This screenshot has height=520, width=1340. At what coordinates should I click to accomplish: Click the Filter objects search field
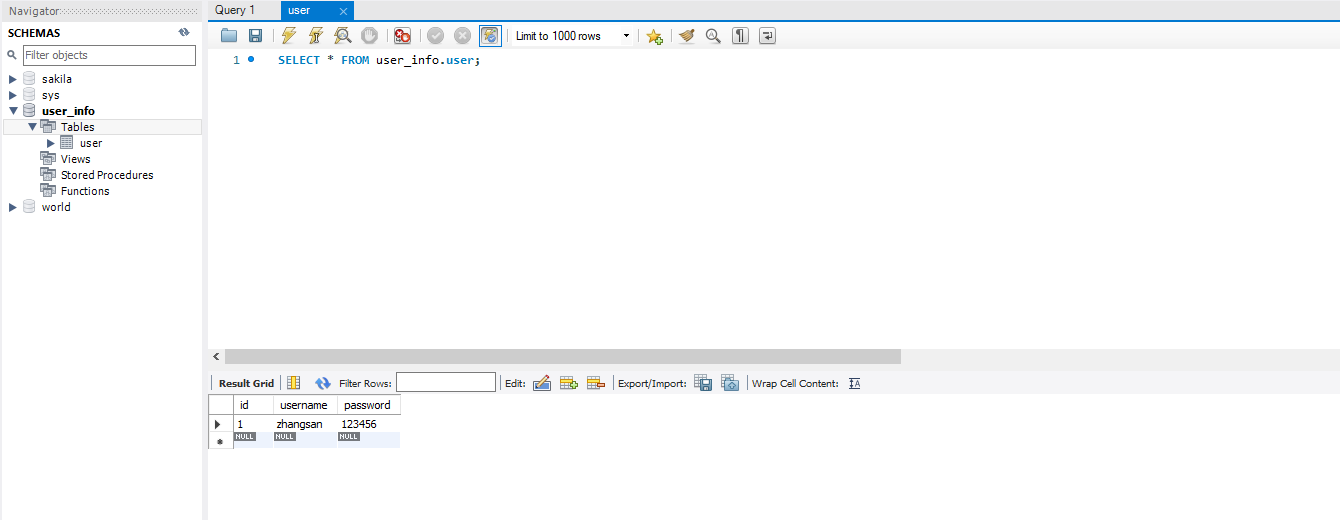(x=109, y=55)
